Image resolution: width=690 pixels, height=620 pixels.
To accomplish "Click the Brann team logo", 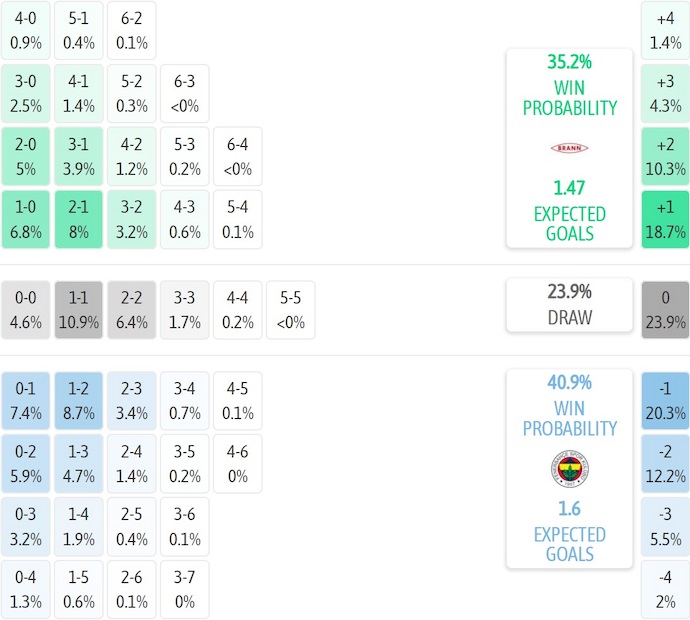I will click(569, 148).
